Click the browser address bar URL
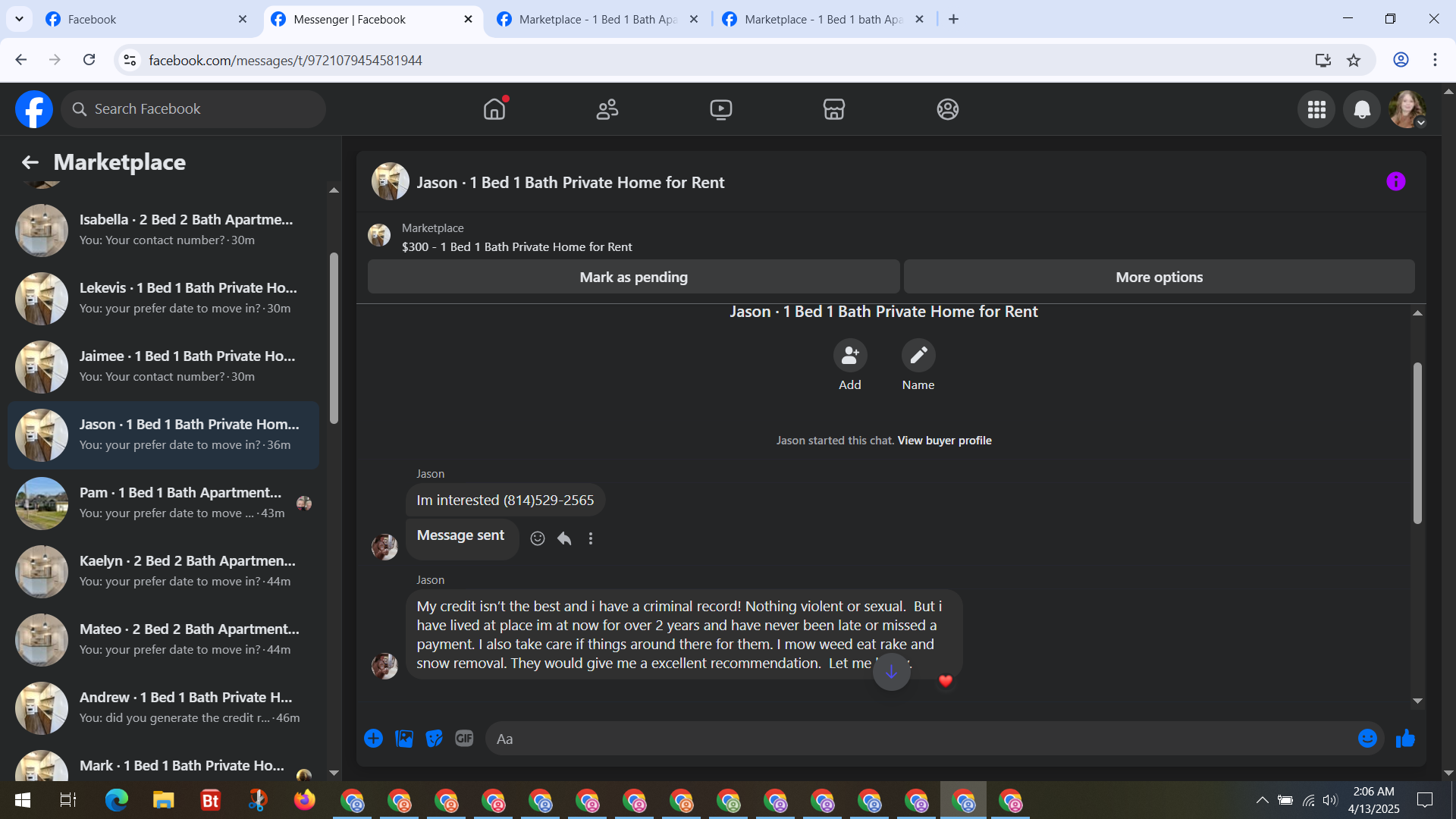This screenshot has width=1456, height=819. point(285,60)
